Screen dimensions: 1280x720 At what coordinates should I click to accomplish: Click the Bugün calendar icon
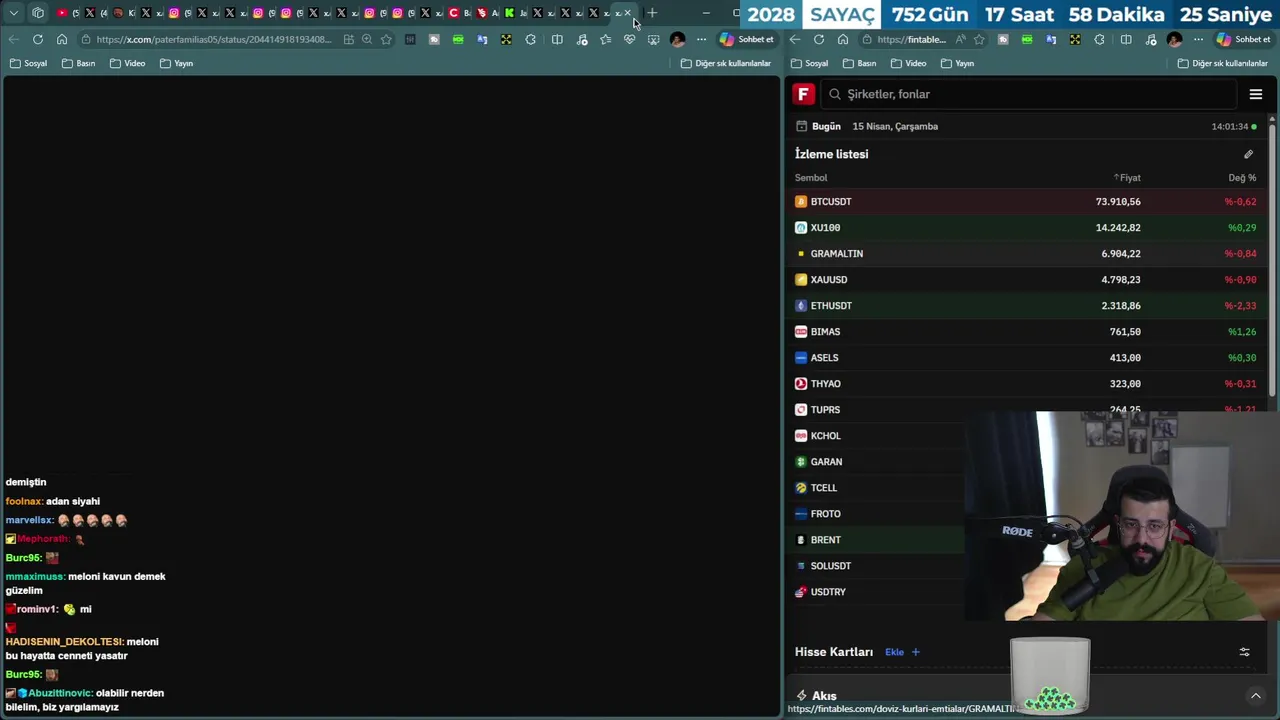coord(801,126)
